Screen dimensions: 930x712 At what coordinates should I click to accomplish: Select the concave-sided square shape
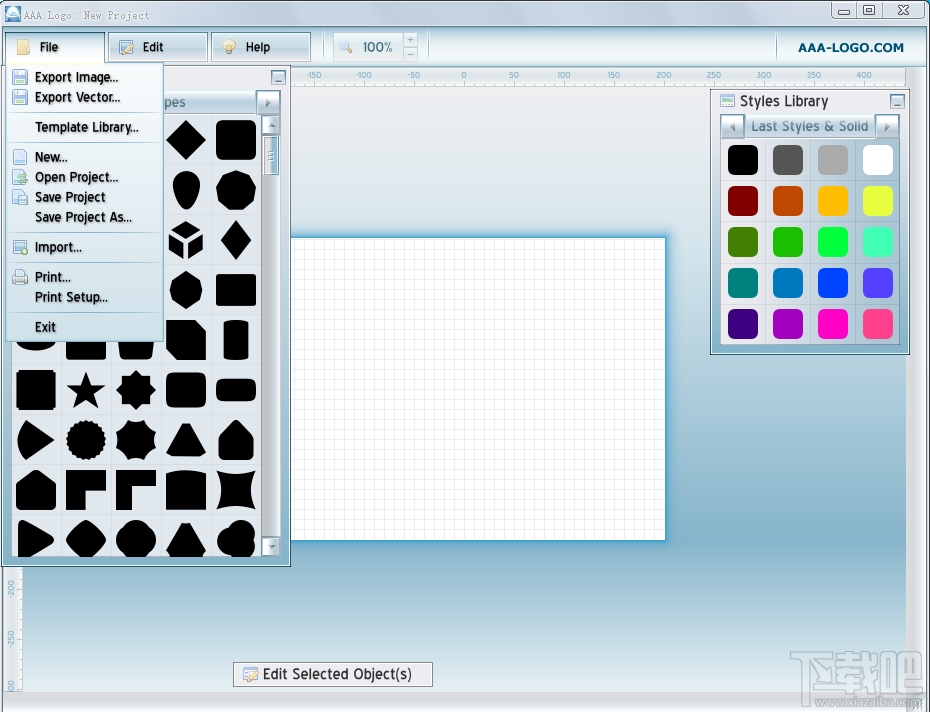pos(236,490)
